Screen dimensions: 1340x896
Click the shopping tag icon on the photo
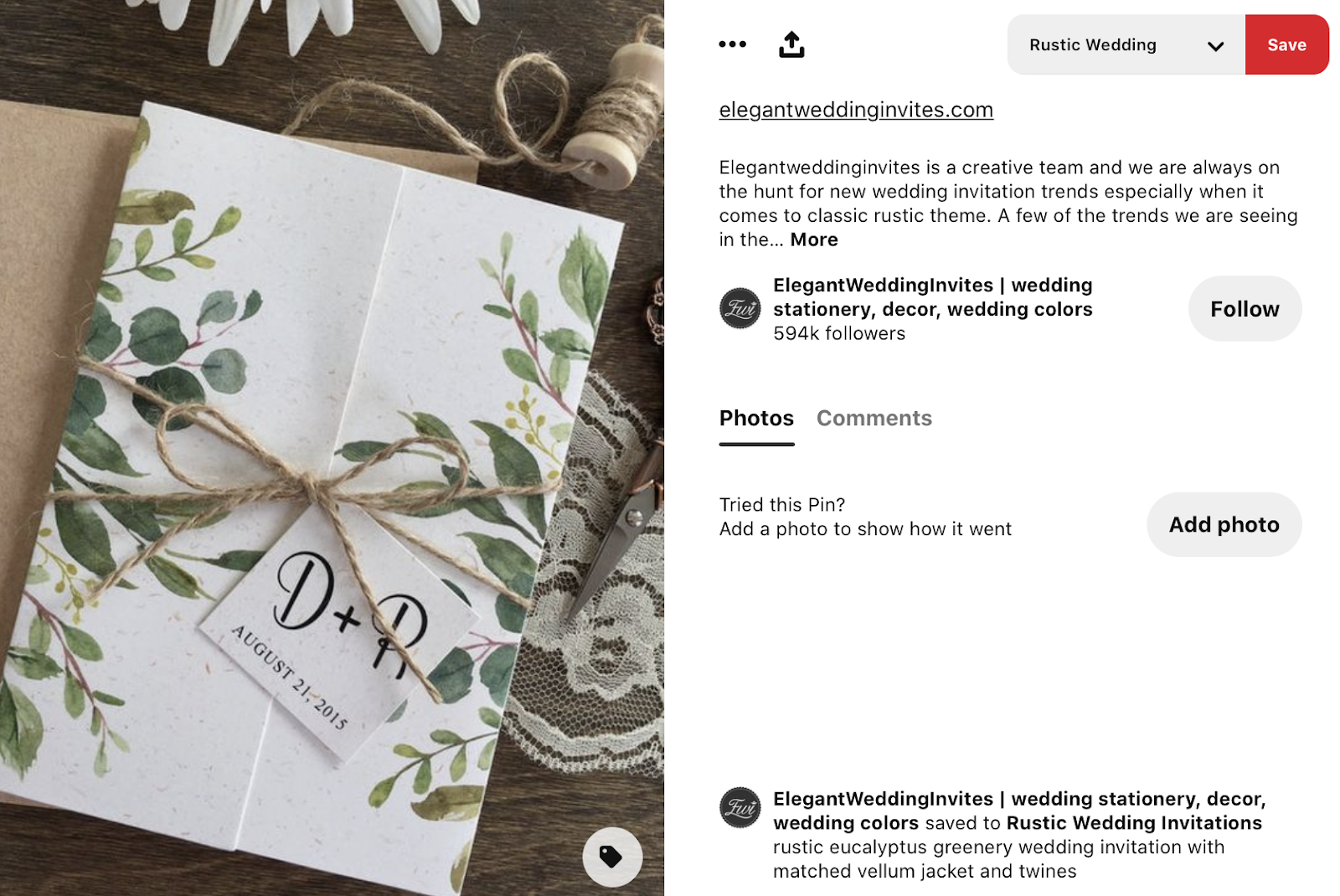(x=612, y=857)
